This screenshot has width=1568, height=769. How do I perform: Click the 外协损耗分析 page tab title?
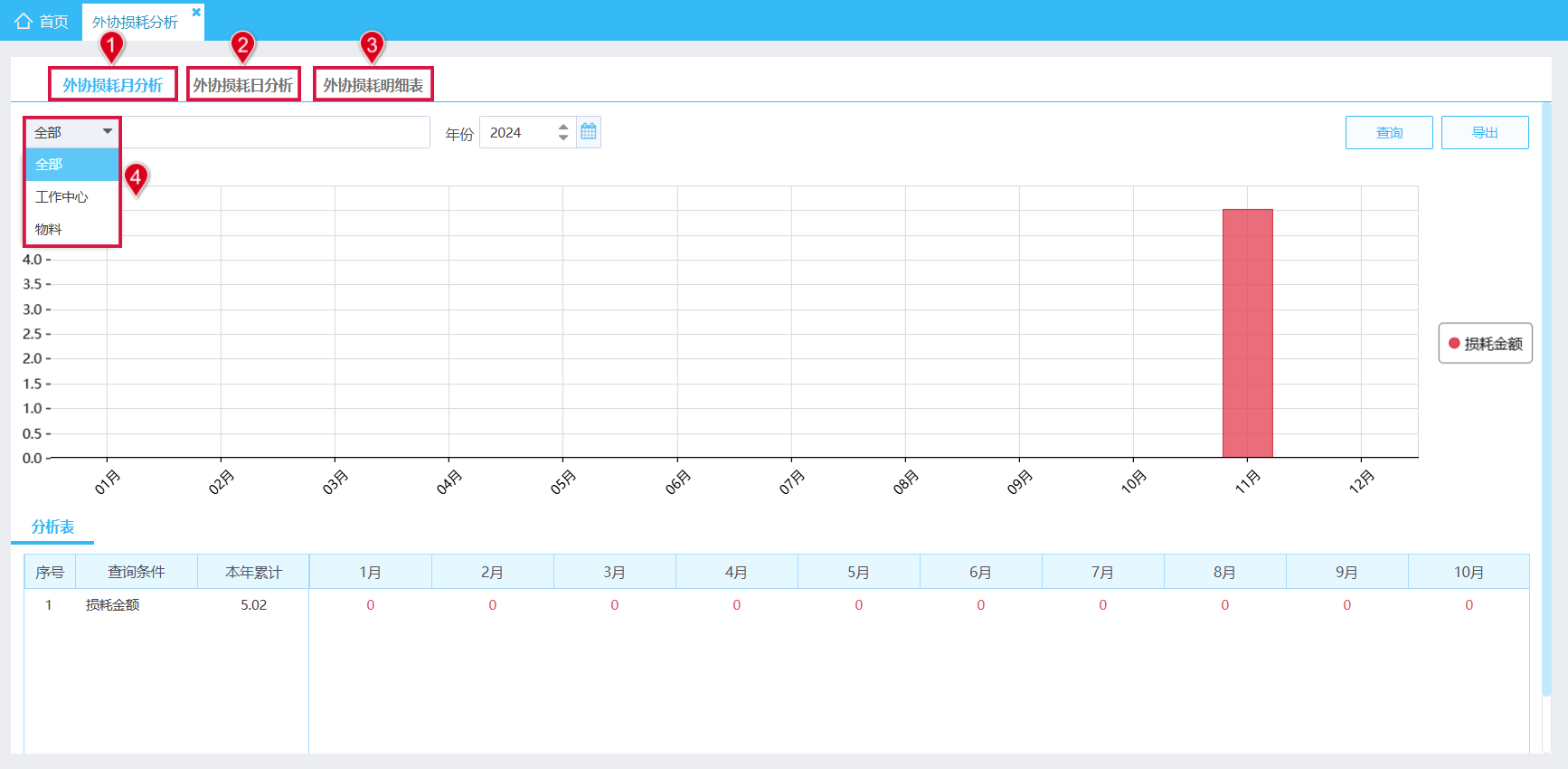point(135,22)
